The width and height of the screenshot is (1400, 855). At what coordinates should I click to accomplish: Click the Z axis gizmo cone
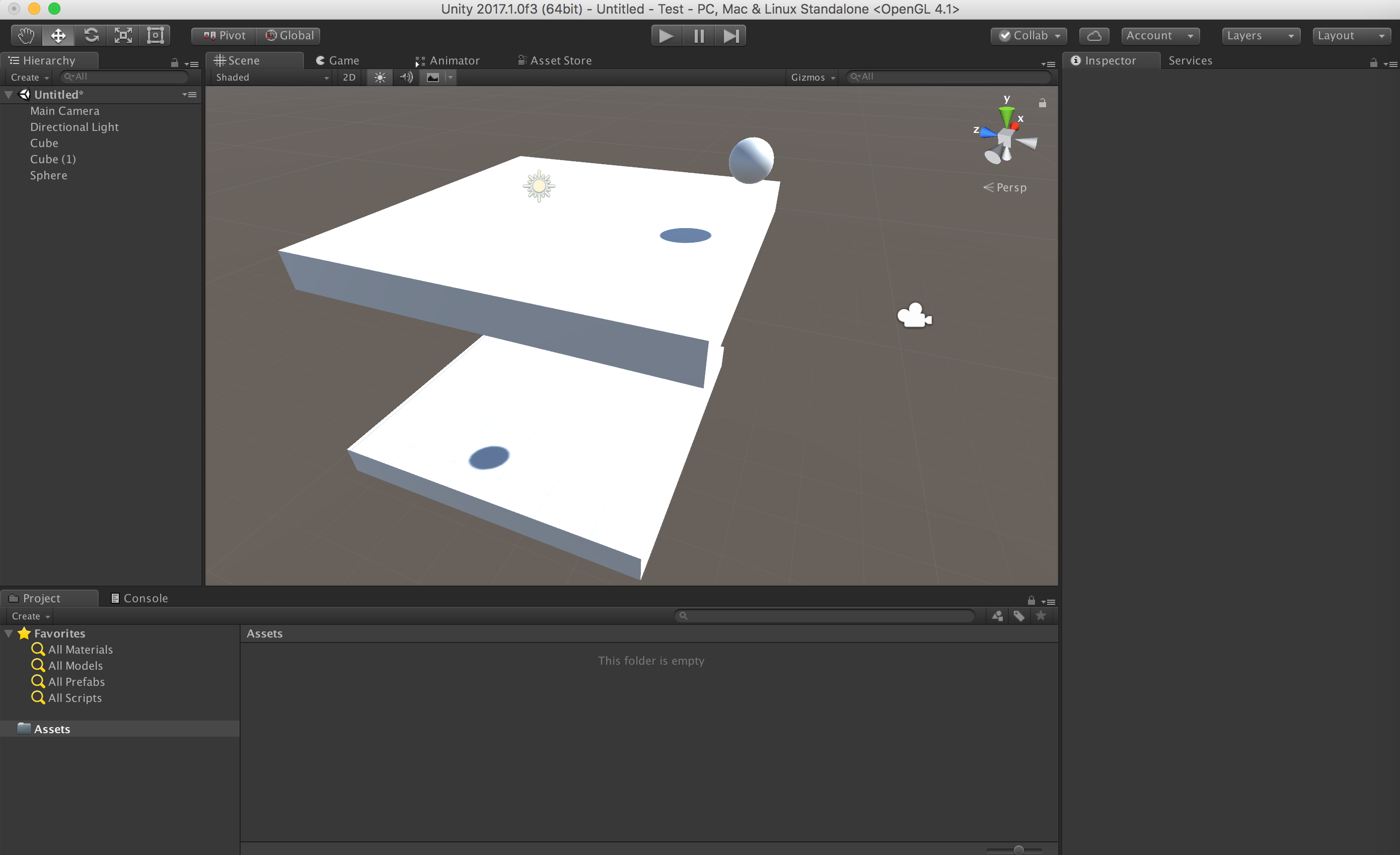click(x=989, y=133)
